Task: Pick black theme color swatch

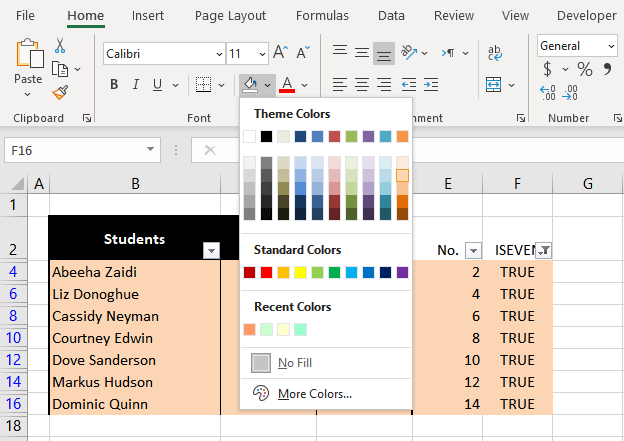Action: point(266,137)
